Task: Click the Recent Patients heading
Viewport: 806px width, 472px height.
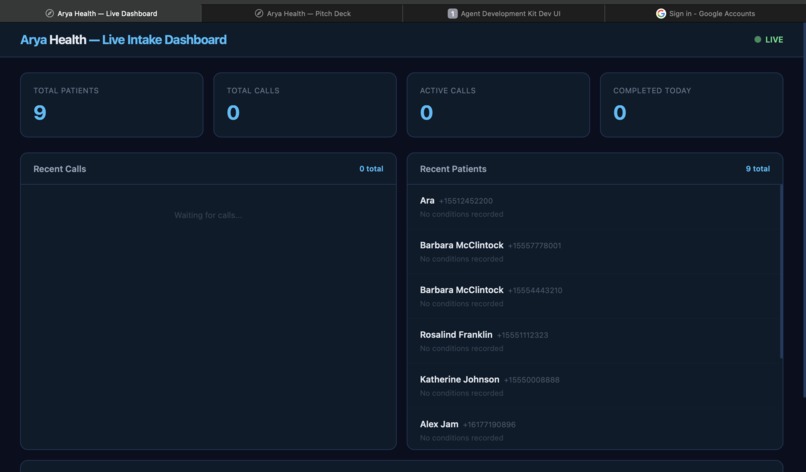Action: (x=453, y=169)
